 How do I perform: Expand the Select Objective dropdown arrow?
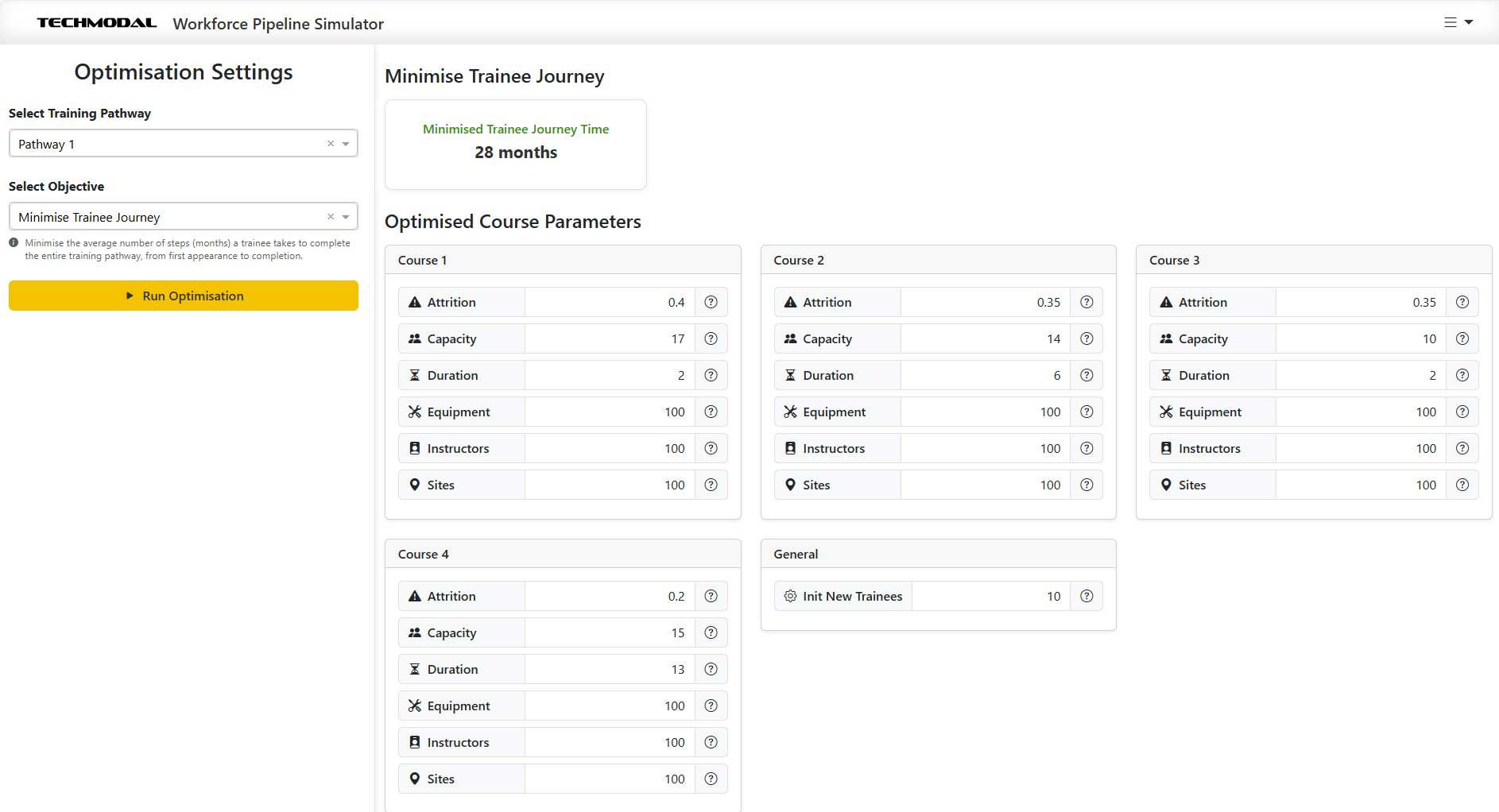[346, 217]
